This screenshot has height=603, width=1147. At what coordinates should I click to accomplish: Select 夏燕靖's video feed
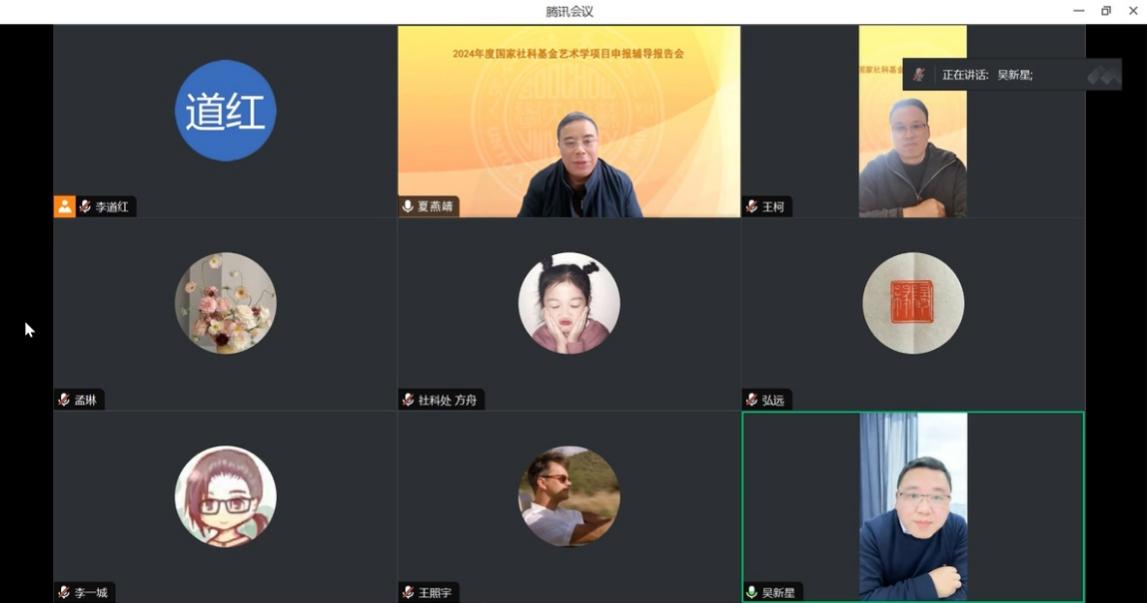569,121
